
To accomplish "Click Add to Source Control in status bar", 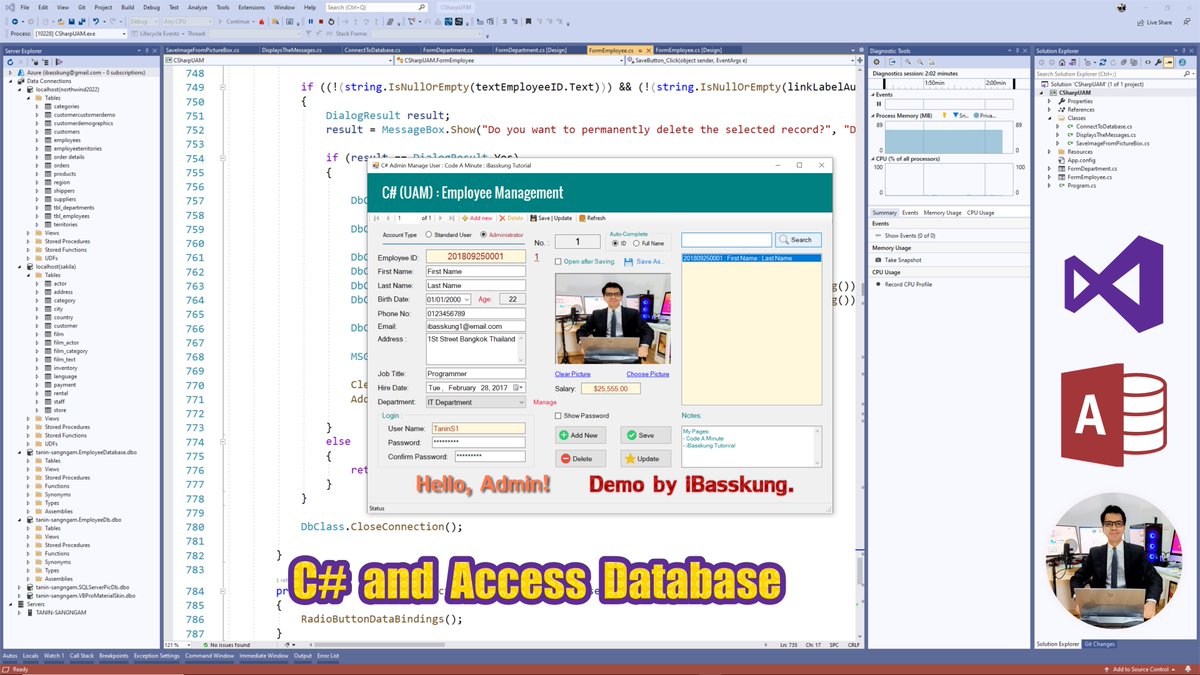I will click(1140, 669).
